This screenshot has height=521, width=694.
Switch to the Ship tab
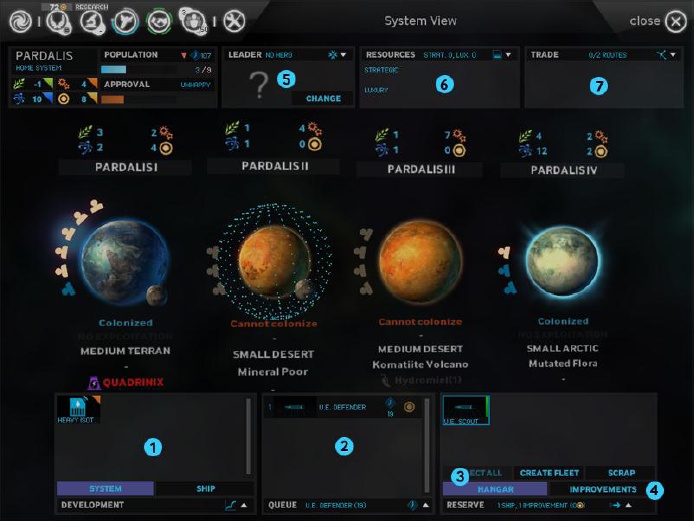(x=205, y=489)
